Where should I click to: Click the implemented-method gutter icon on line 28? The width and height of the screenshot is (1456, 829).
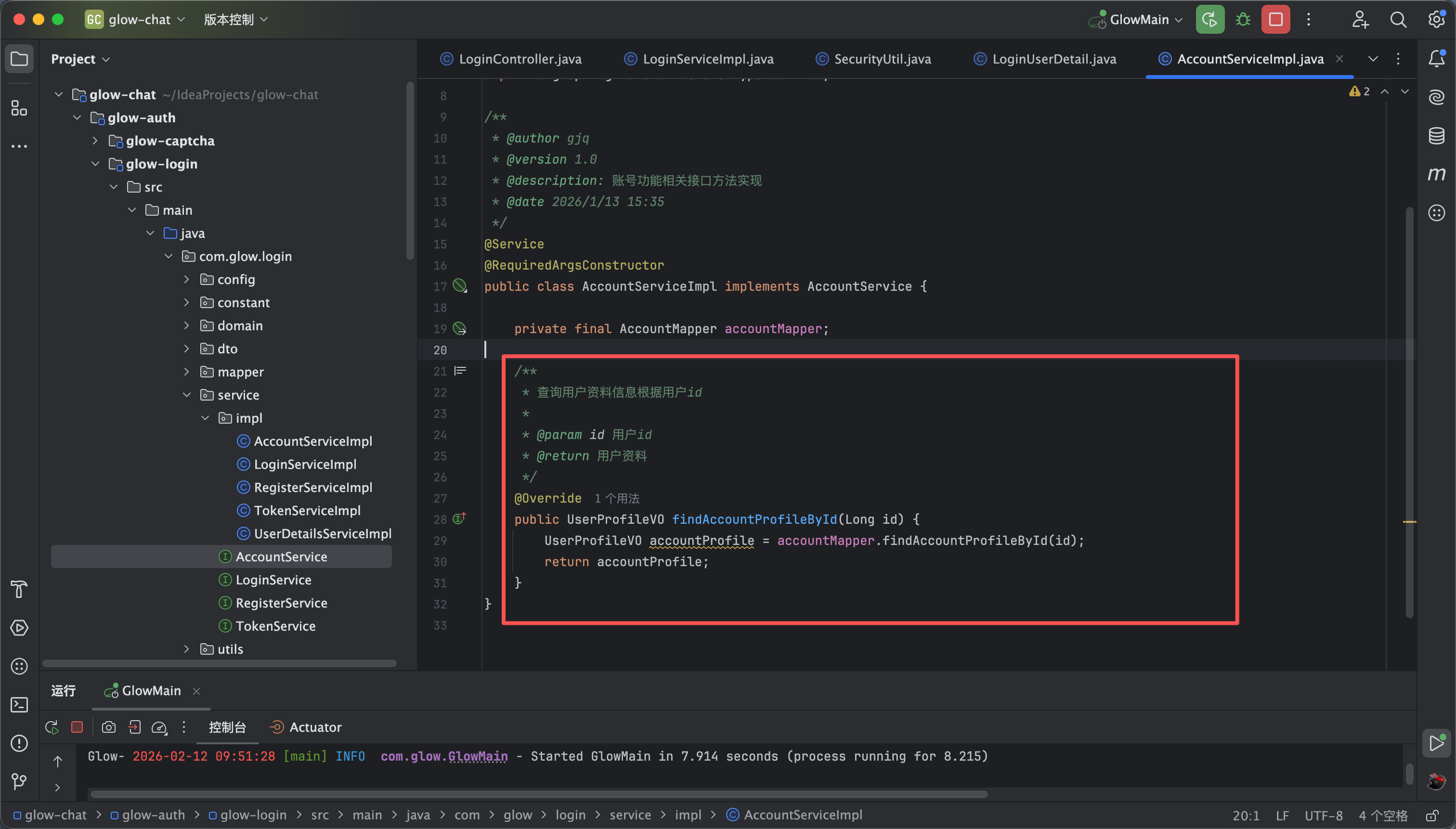459,518
